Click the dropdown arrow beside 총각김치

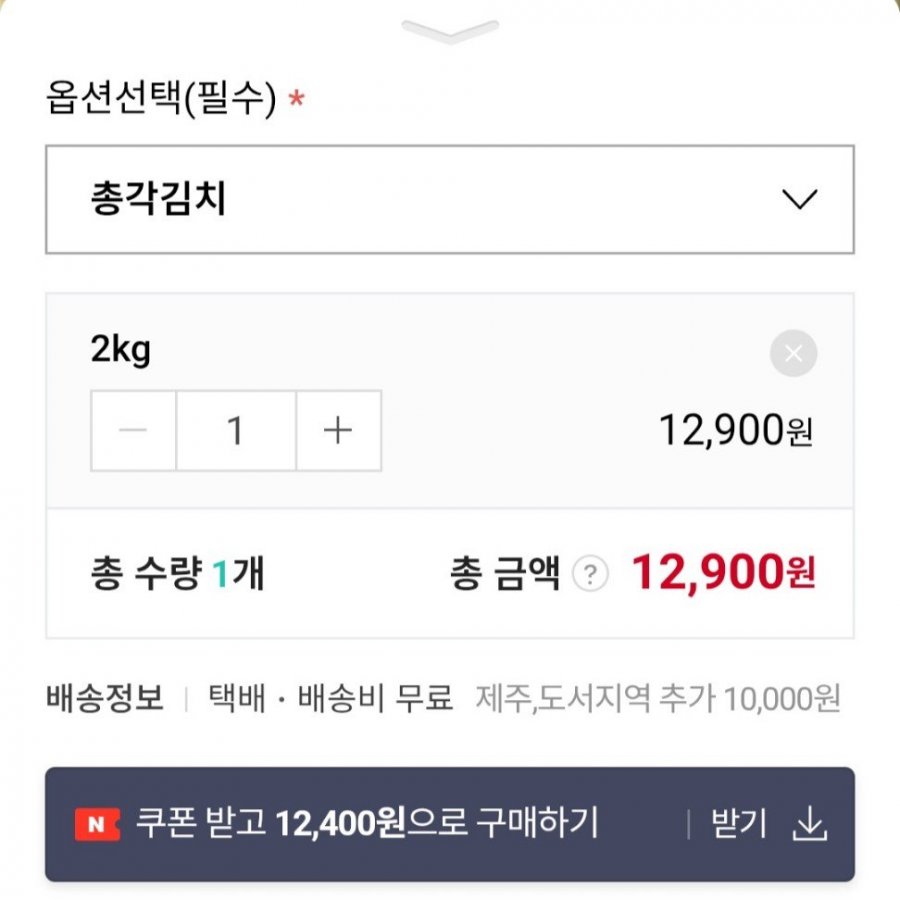point(800,200)
